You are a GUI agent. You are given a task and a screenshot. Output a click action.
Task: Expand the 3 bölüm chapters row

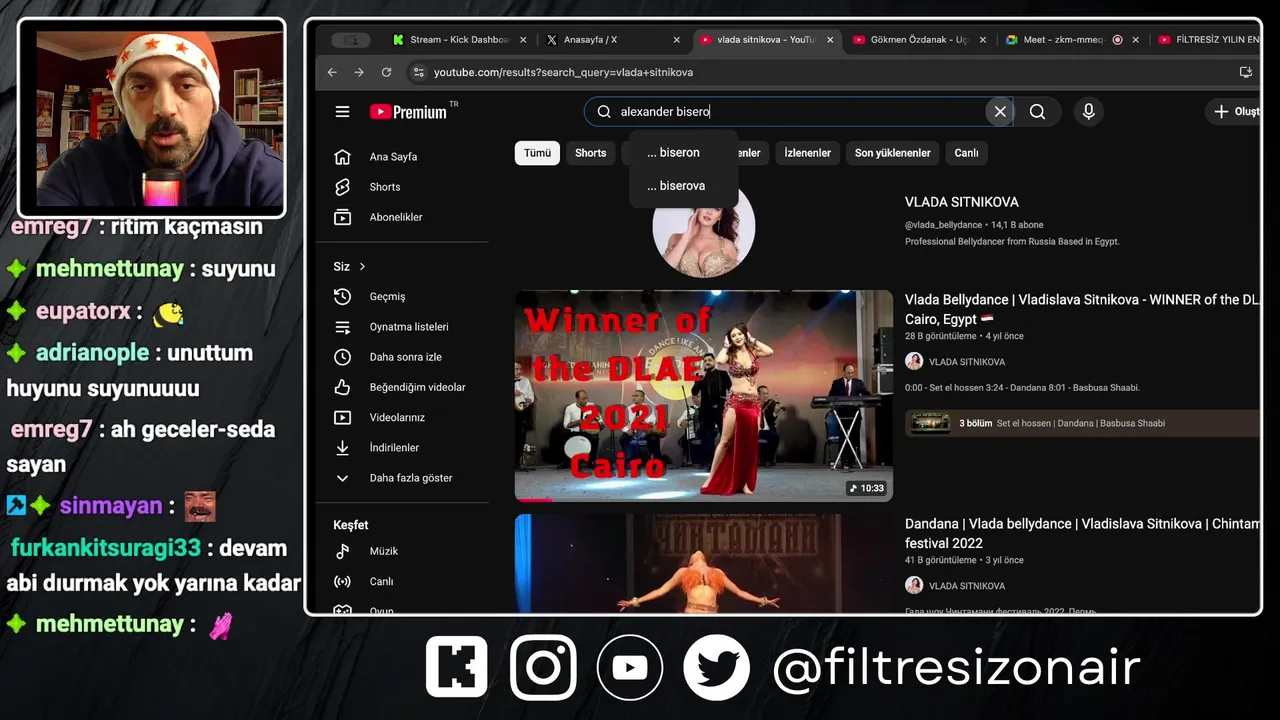pos(1082,423)
